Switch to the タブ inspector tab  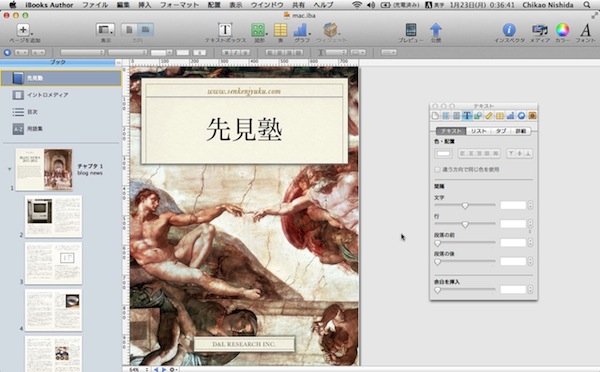[501, 131]
